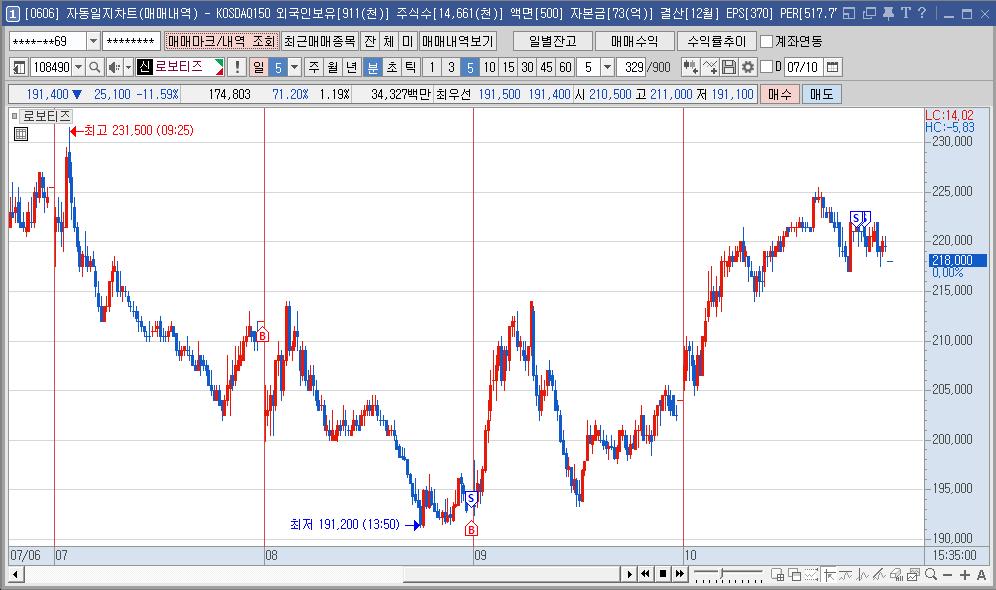Choose the 15 minute interval
Screen dimensions: 996x590
point(508,67)
